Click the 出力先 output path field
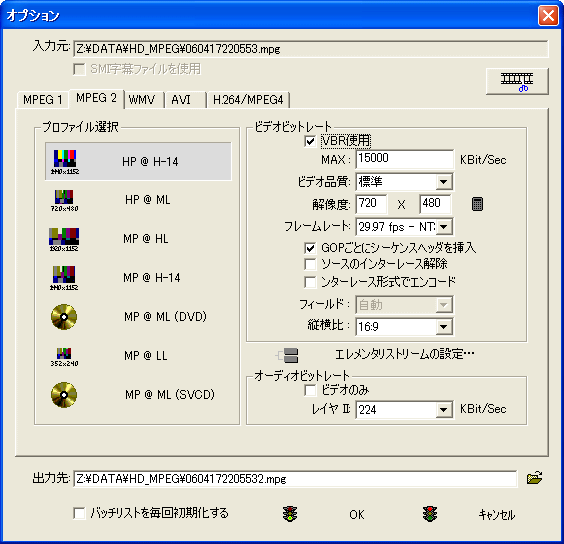Screen dimensions: 564x544 295,479
